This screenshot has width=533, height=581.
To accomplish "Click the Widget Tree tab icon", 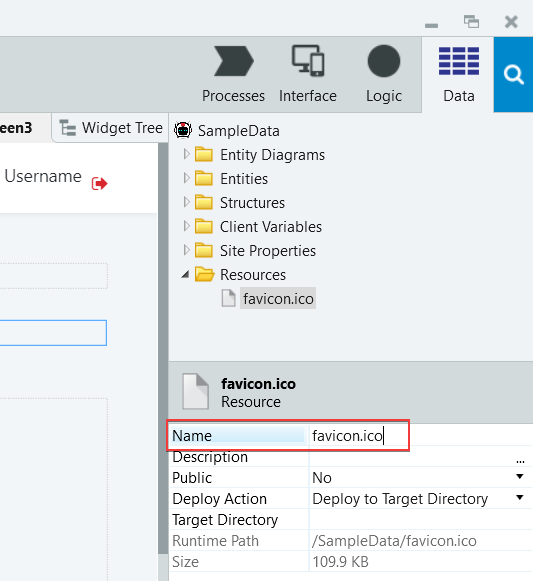I will [68, 128].
